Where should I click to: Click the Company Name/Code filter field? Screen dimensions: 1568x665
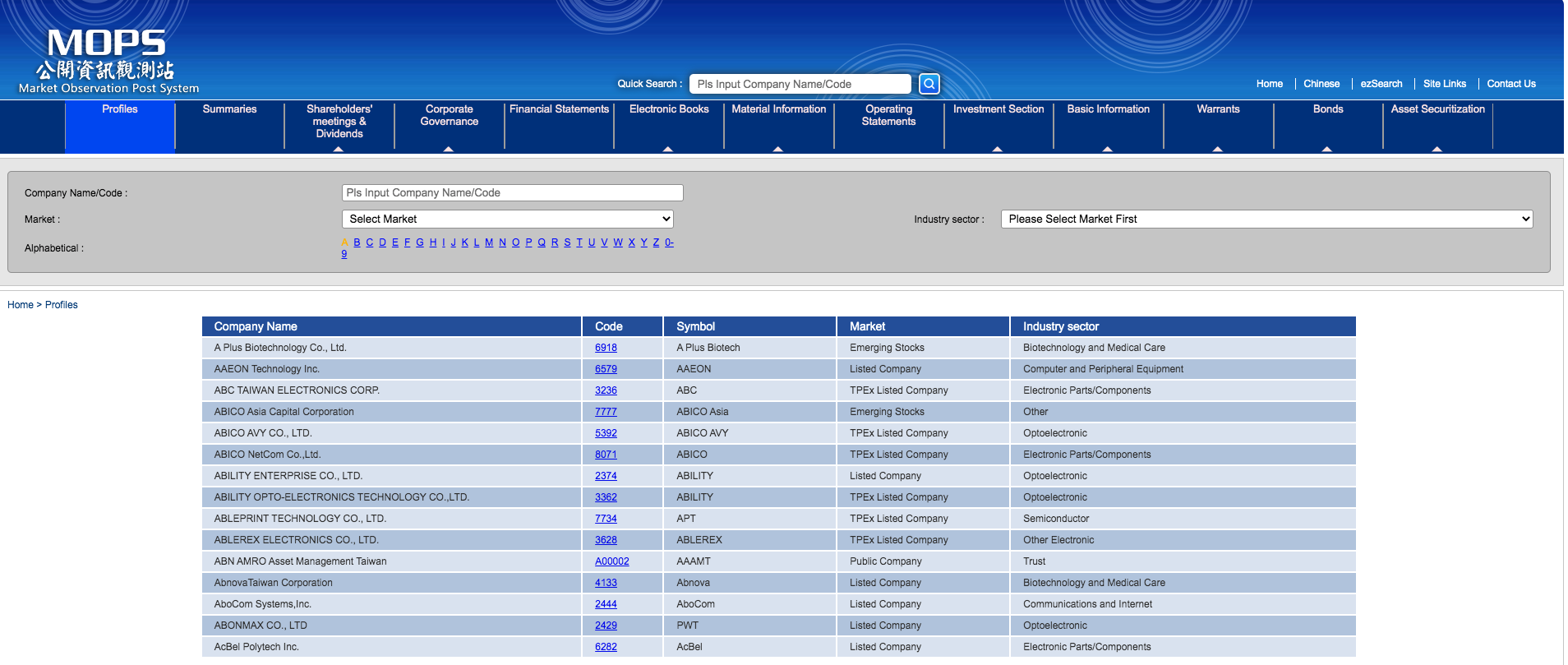coord(512,193)
